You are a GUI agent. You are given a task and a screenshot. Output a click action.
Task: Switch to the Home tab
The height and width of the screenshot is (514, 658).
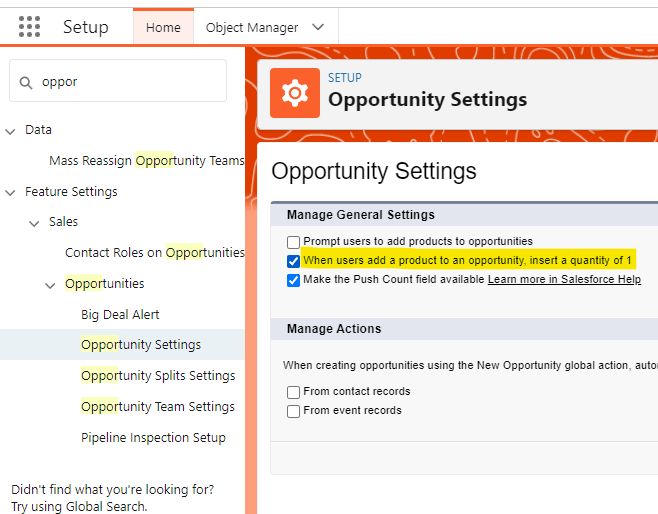pos(163,27)
